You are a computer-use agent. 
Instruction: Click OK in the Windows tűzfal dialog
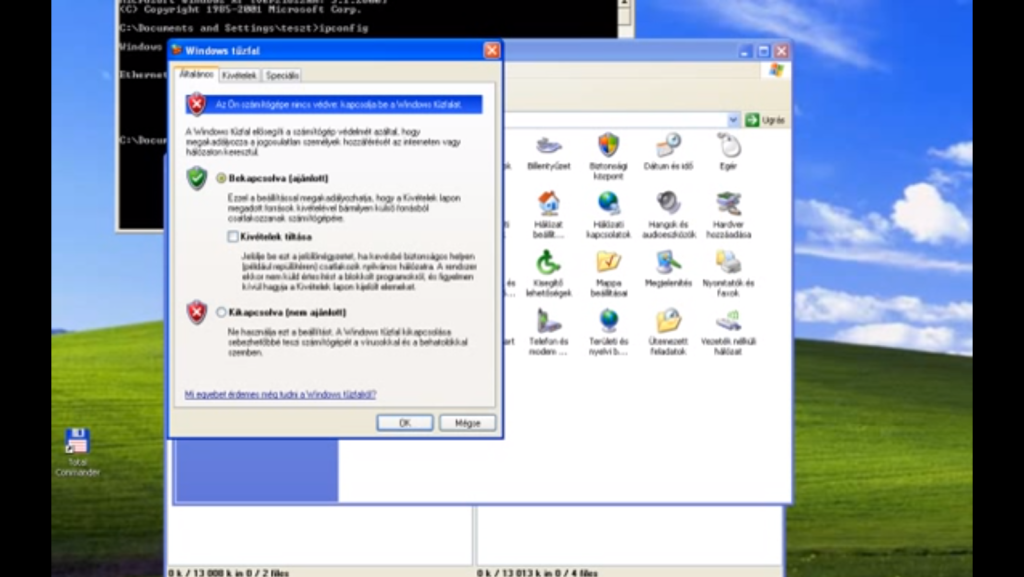404,423
